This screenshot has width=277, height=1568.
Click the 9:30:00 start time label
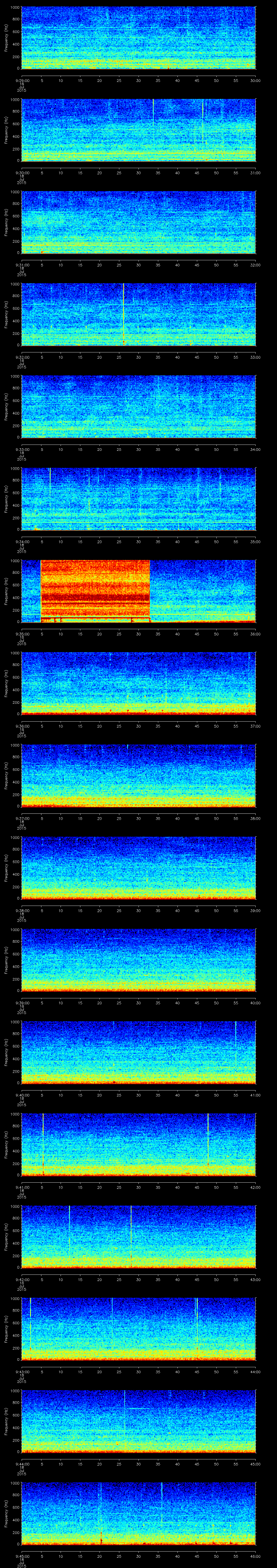(22, 173)
